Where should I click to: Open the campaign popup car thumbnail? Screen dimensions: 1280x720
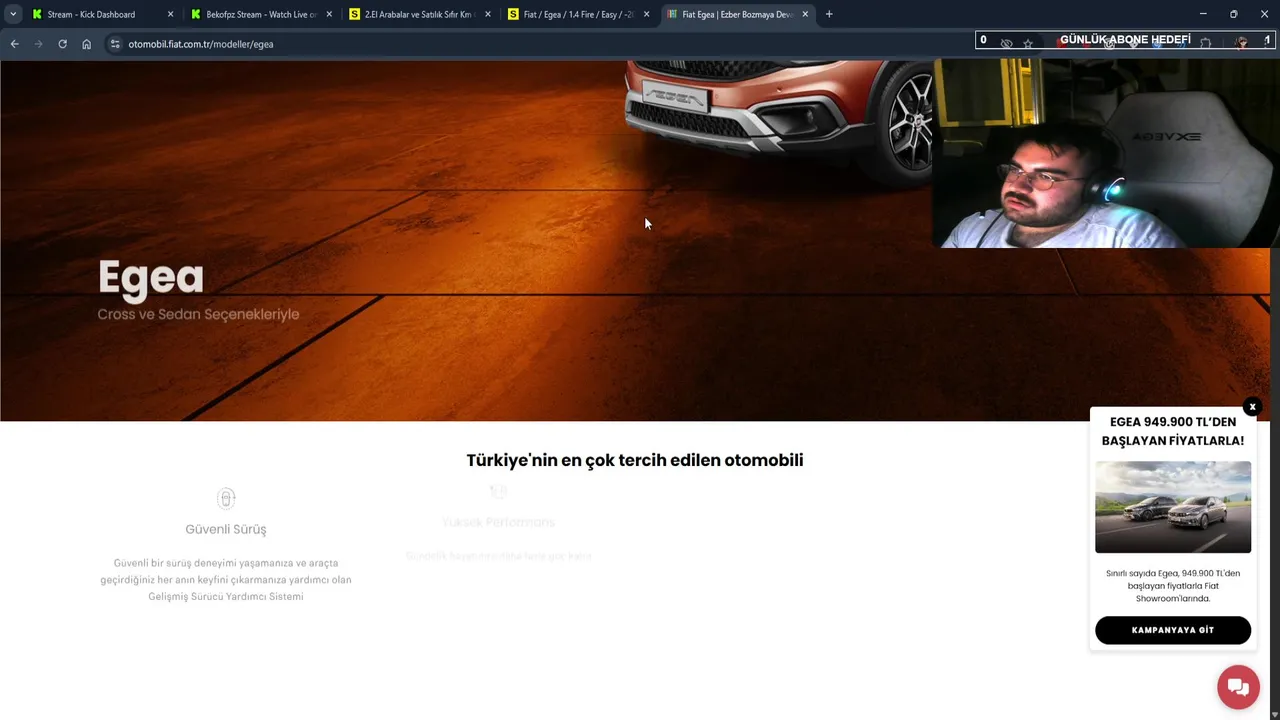click(x=1173, y=507)
